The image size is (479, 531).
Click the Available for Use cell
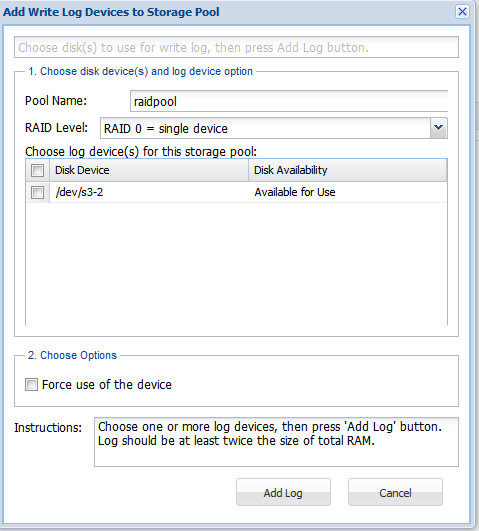click(295, 192)
